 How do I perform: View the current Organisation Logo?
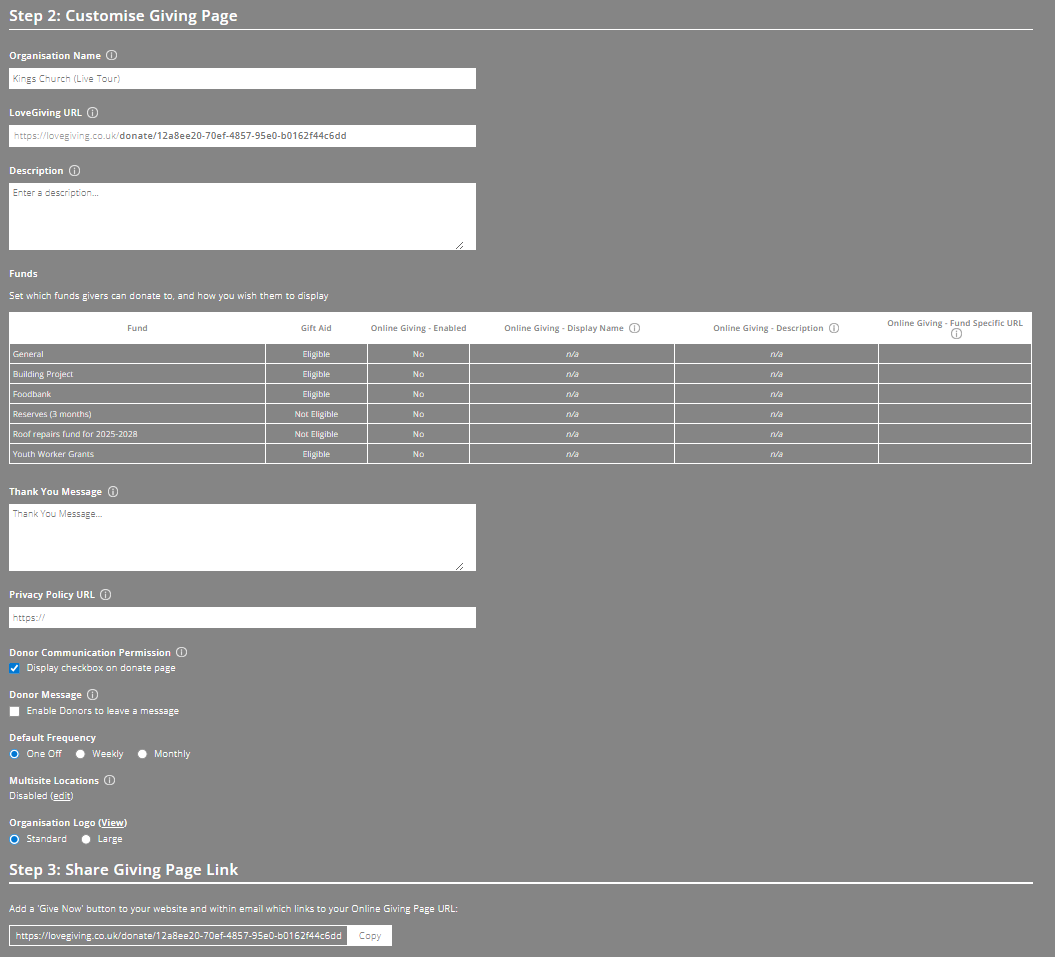[x=112, y=822]
